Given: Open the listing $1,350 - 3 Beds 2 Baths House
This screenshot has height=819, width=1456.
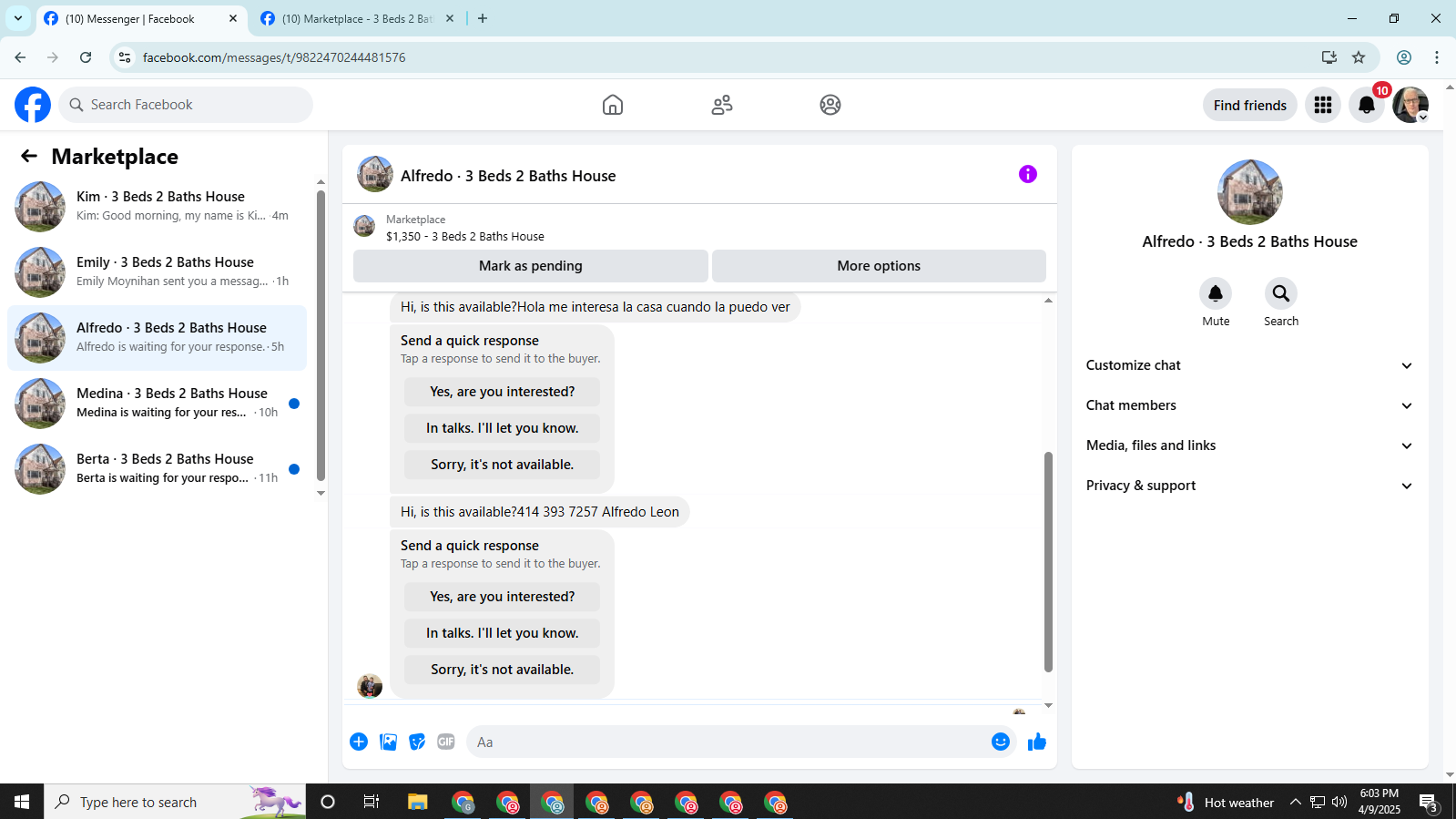Looking at the screenshot, I should click(x=465, y=236).
